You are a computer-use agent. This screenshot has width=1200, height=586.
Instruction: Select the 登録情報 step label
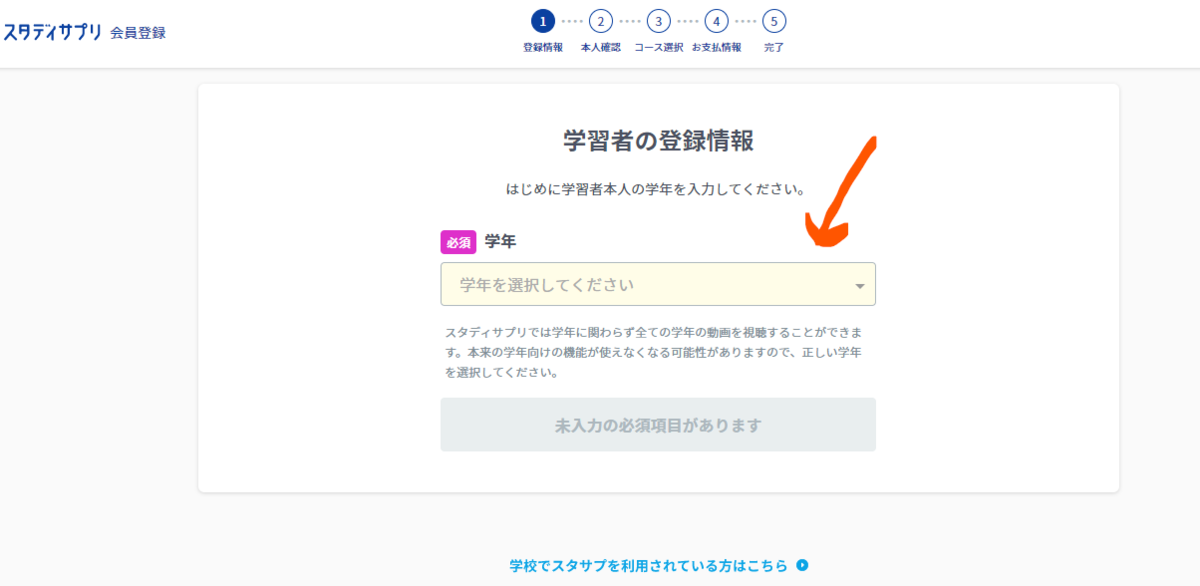tap(541, 45)
